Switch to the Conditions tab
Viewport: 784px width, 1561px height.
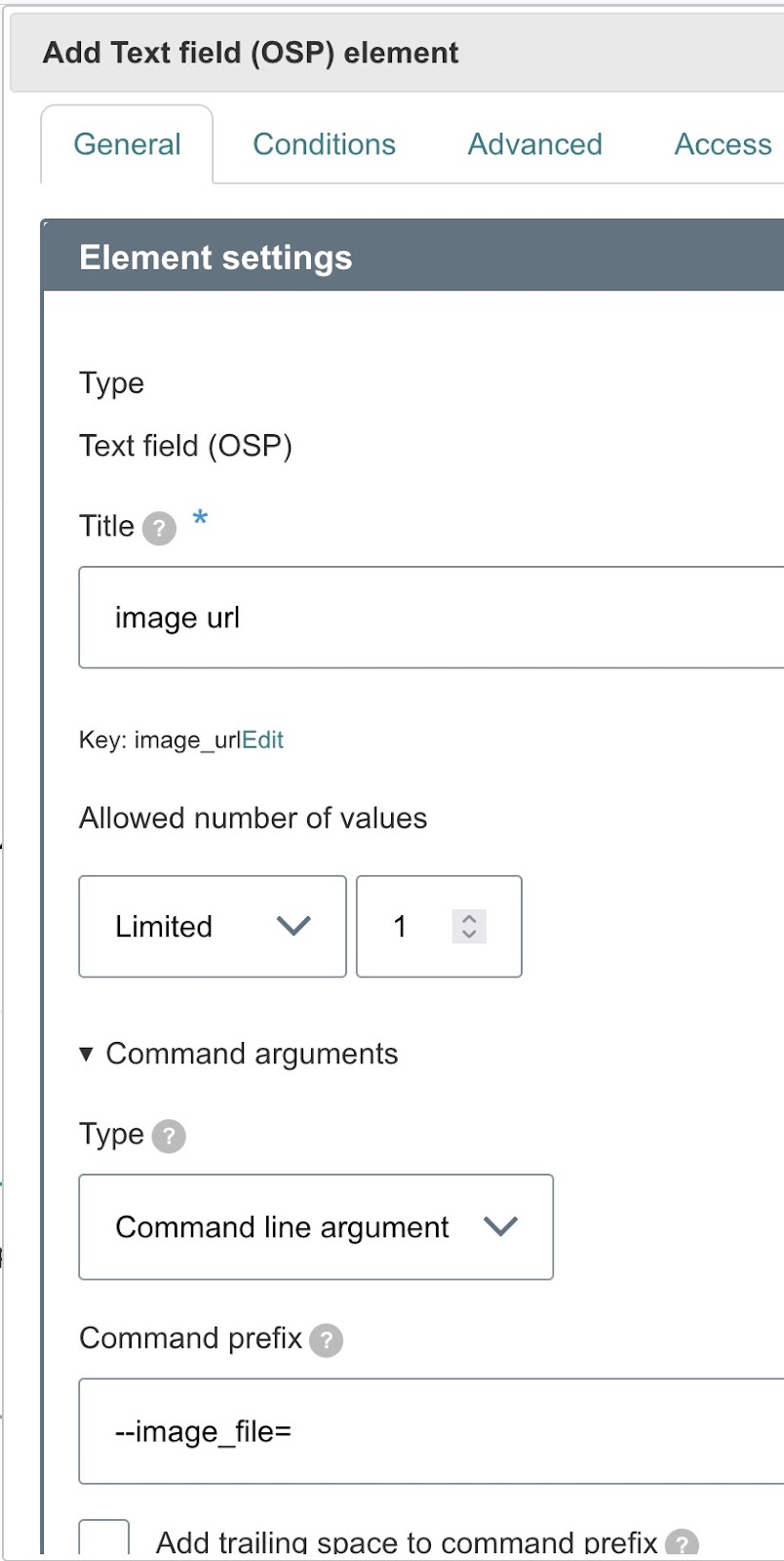point(324,144)
